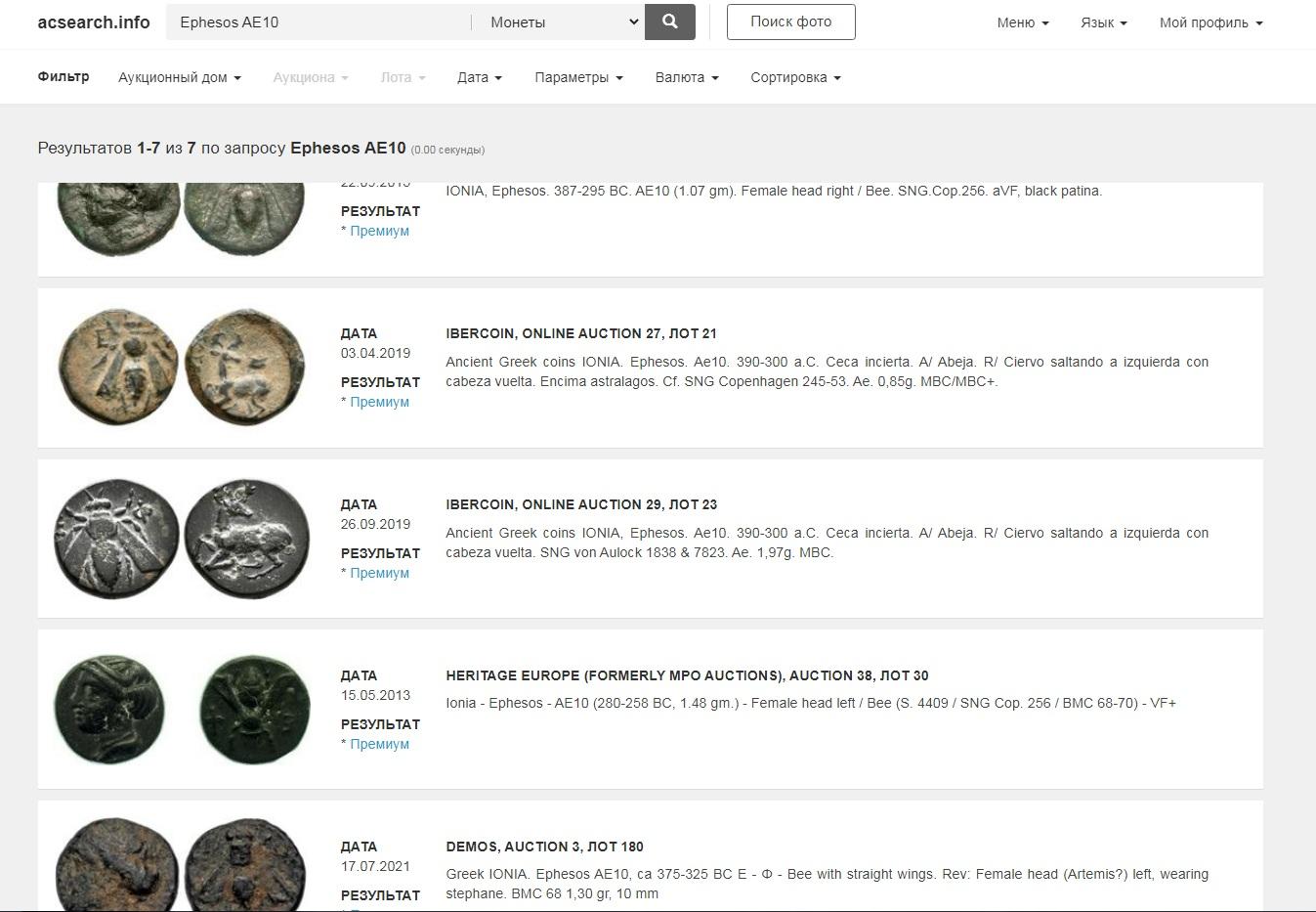The height and width of the screenshot is (912, 1316).
Task: Click the Фильтр label
Action: tap(64, 76)
